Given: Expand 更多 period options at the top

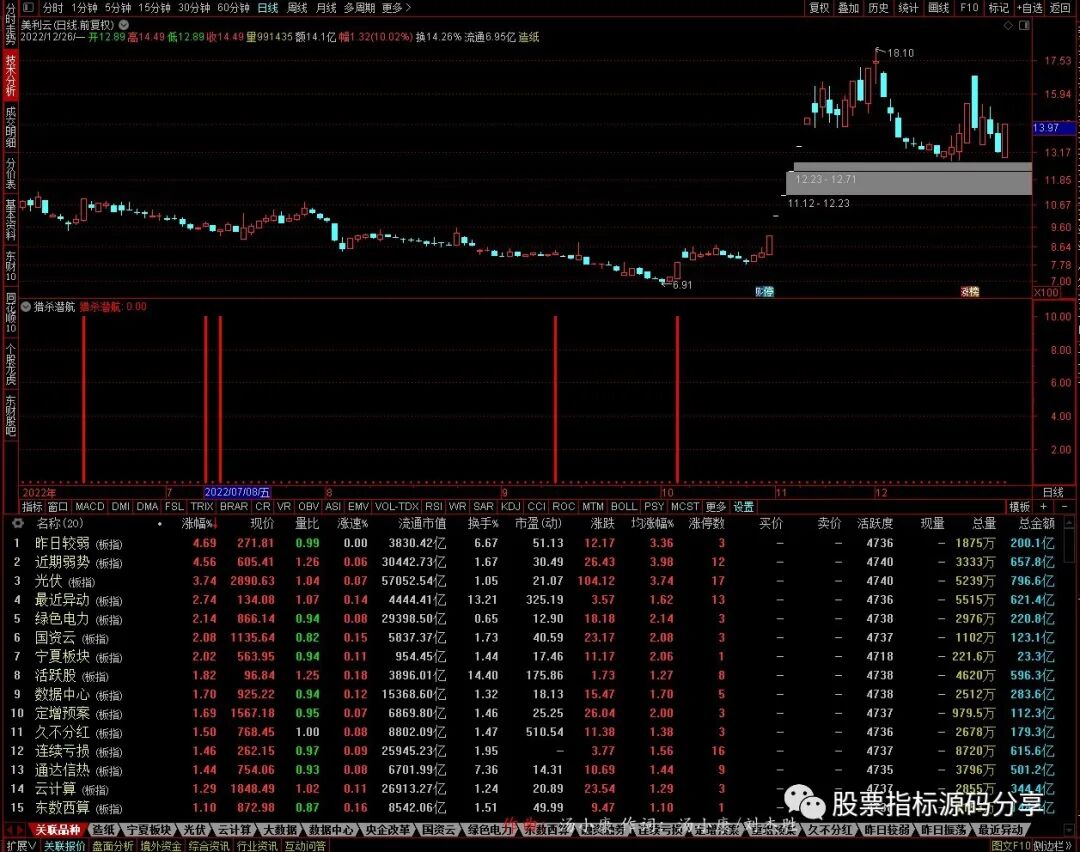Looking at the screenshot, I should coord(395,8).
